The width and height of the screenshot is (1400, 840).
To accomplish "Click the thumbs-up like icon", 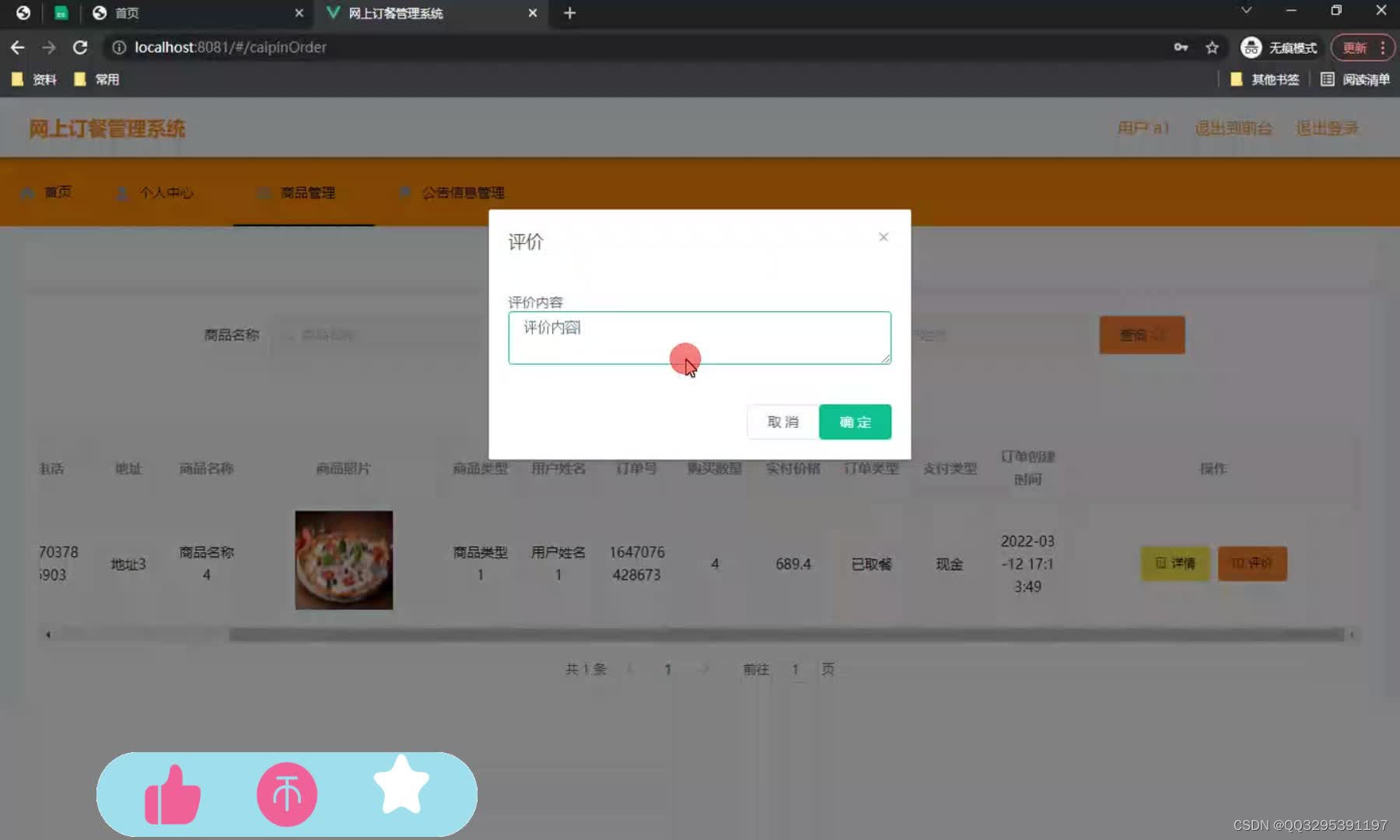I will click(173, 794).
